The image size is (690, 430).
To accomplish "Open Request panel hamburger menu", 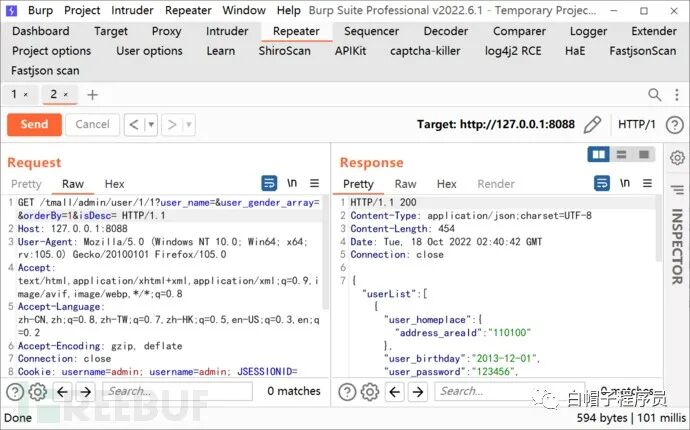I will [314, 183].
